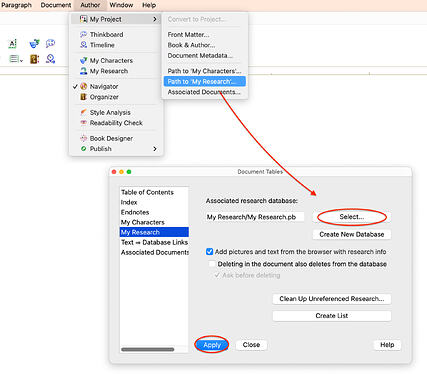Choose Path to 'My Research'... item

[205, 81]
